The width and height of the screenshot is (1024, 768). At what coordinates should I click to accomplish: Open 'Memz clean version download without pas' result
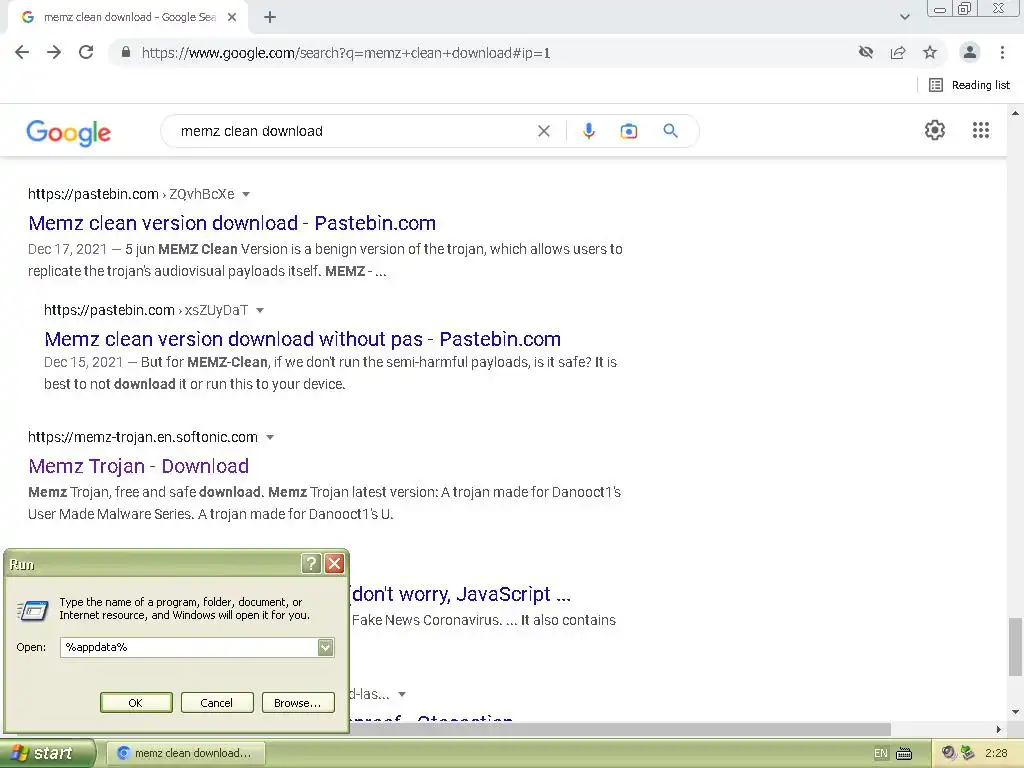[302, 339]
